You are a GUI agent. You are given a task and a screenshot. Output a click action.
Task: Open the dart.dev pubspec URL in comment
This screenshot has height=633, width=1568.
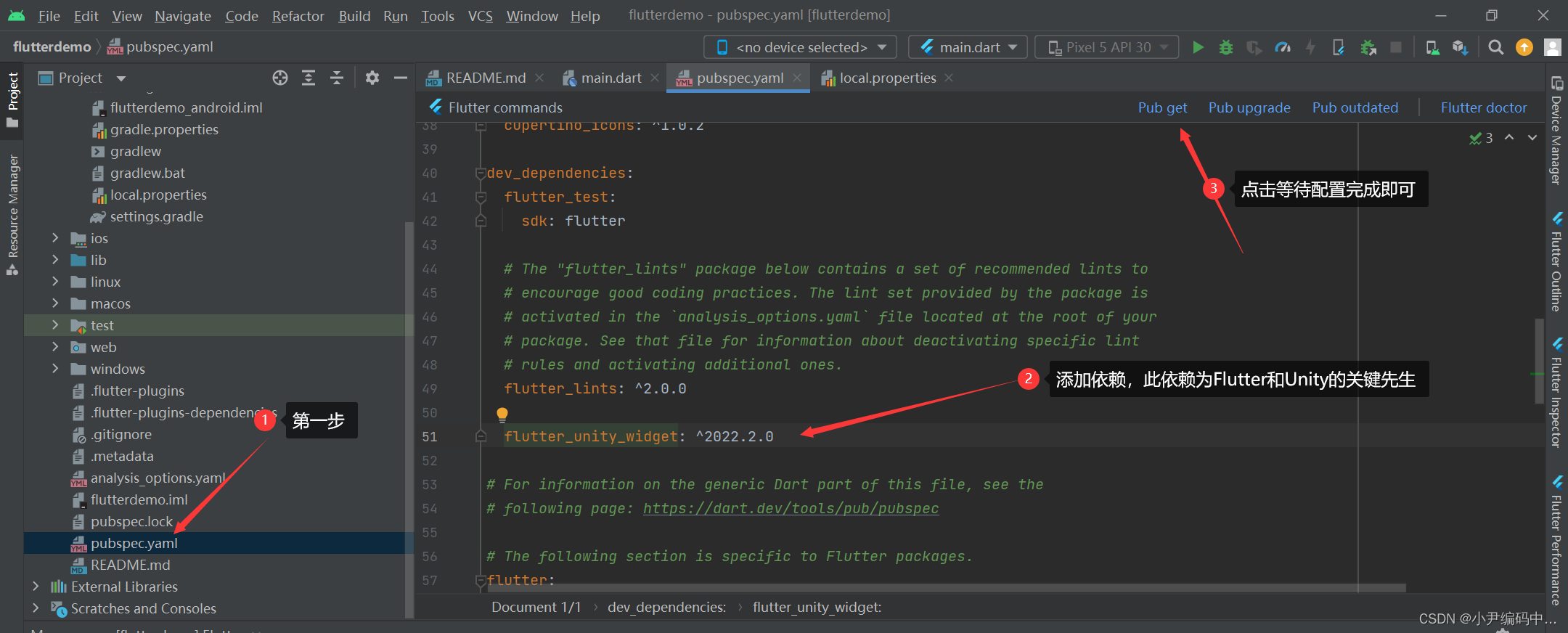click(791, 509)
